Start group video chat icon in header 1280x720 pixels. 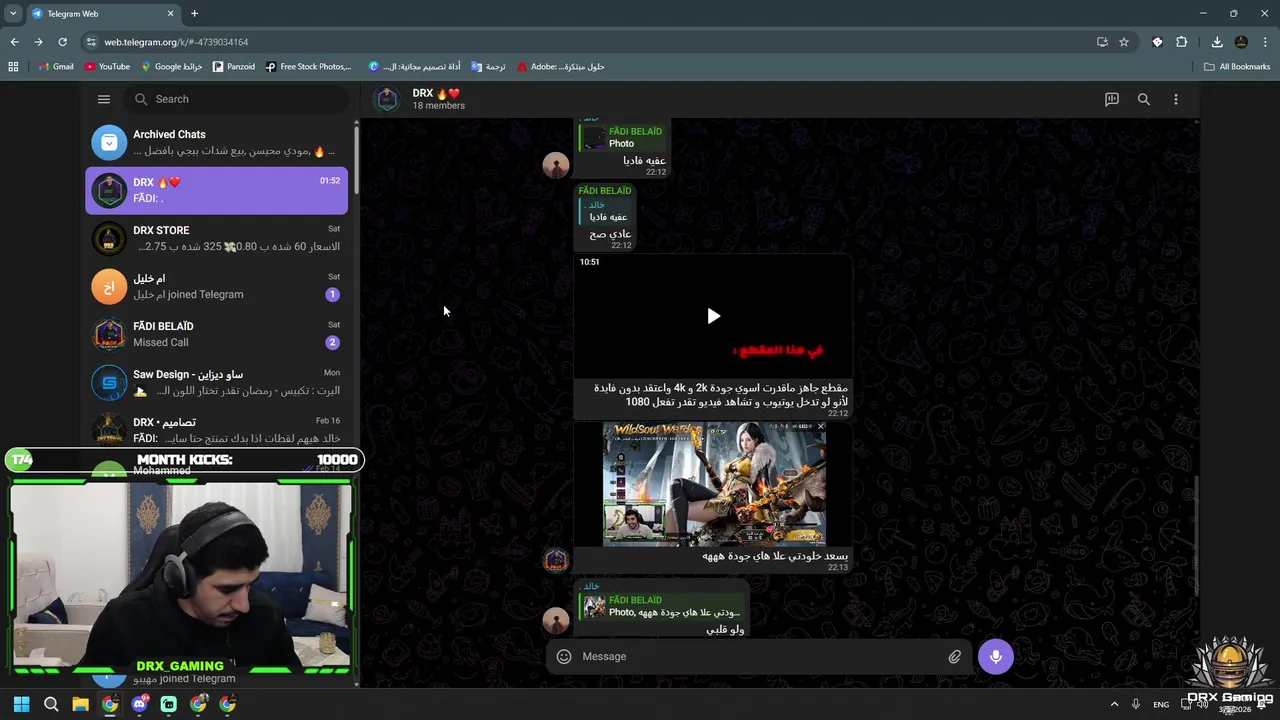click(x=1112, y=99)
